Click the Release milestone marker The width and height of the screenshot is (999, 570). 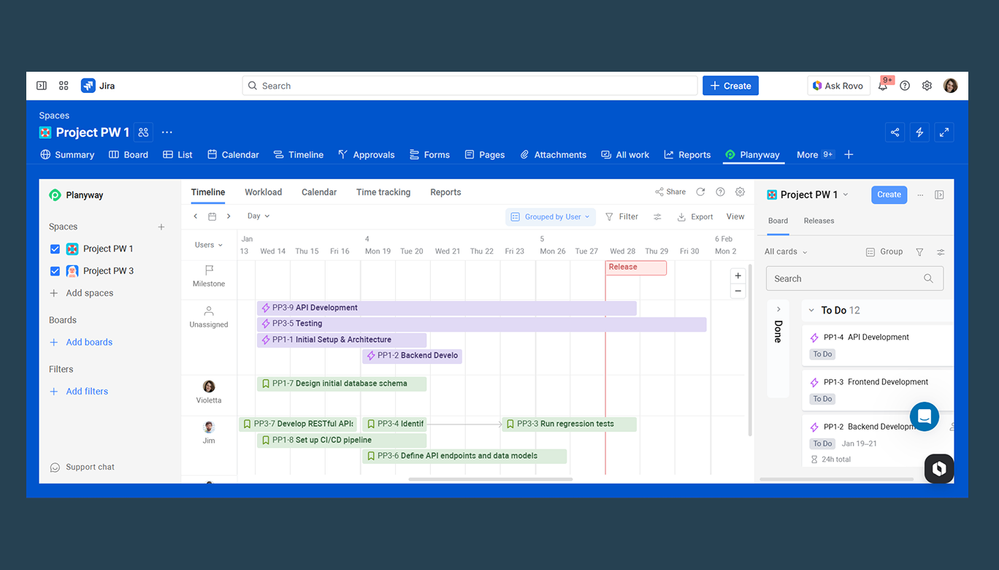click(636, 267)
